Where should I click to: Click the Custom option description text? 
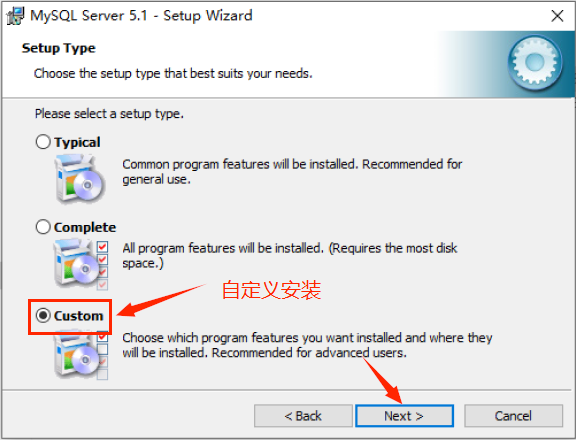(x=307, y=345)
